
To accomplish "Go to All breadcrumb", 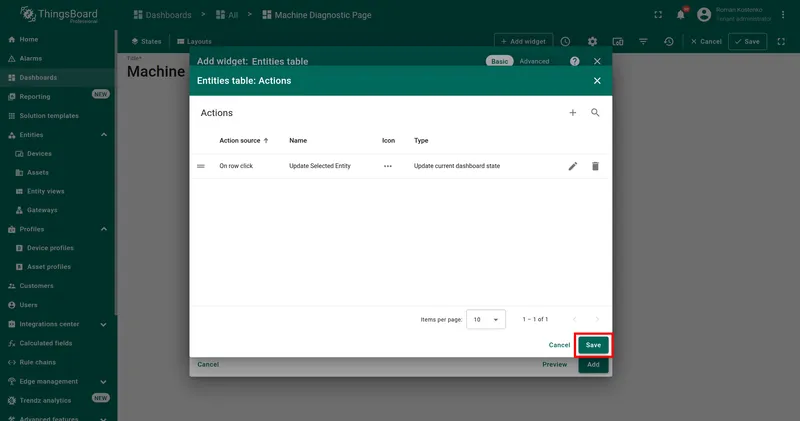I will pos(227,15).
